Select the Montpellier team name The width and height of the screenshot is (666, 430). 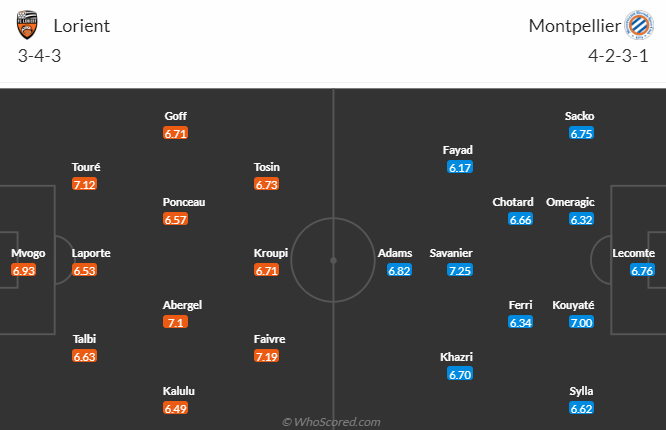[574, 26]
